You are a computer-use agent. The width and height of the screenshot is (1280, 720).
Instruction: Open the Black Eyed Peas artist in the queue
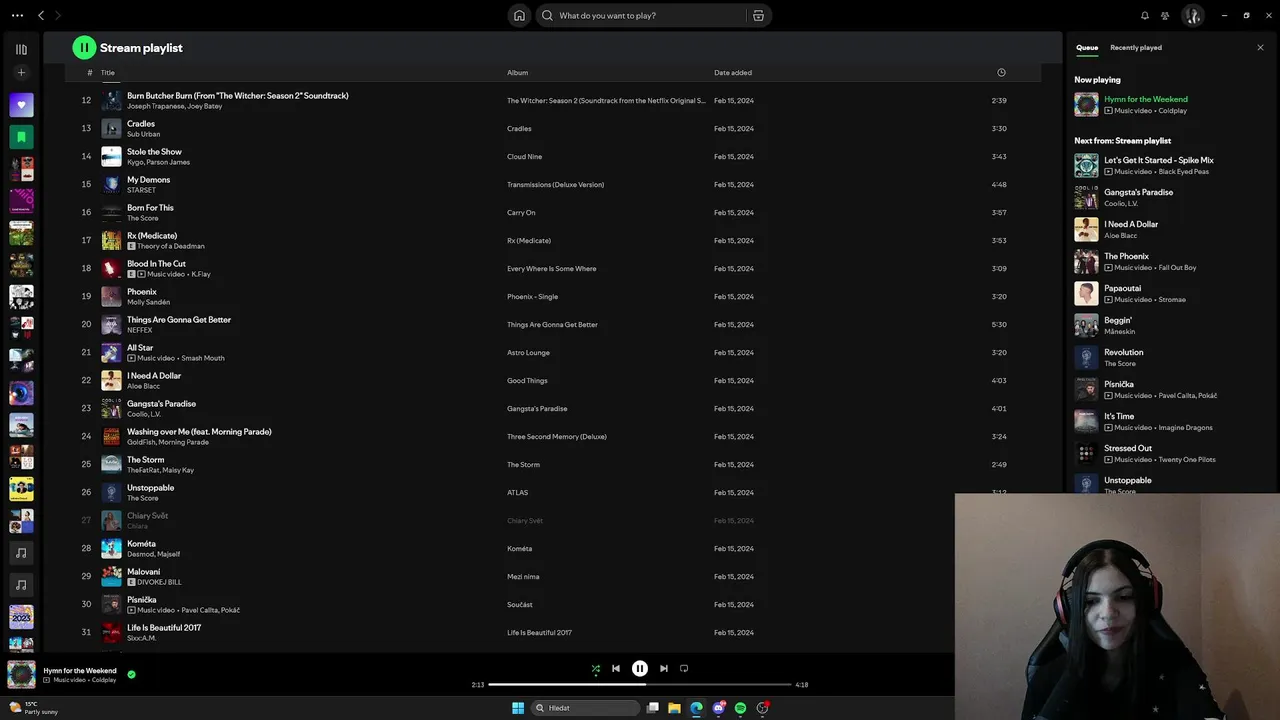(1184, 172)
